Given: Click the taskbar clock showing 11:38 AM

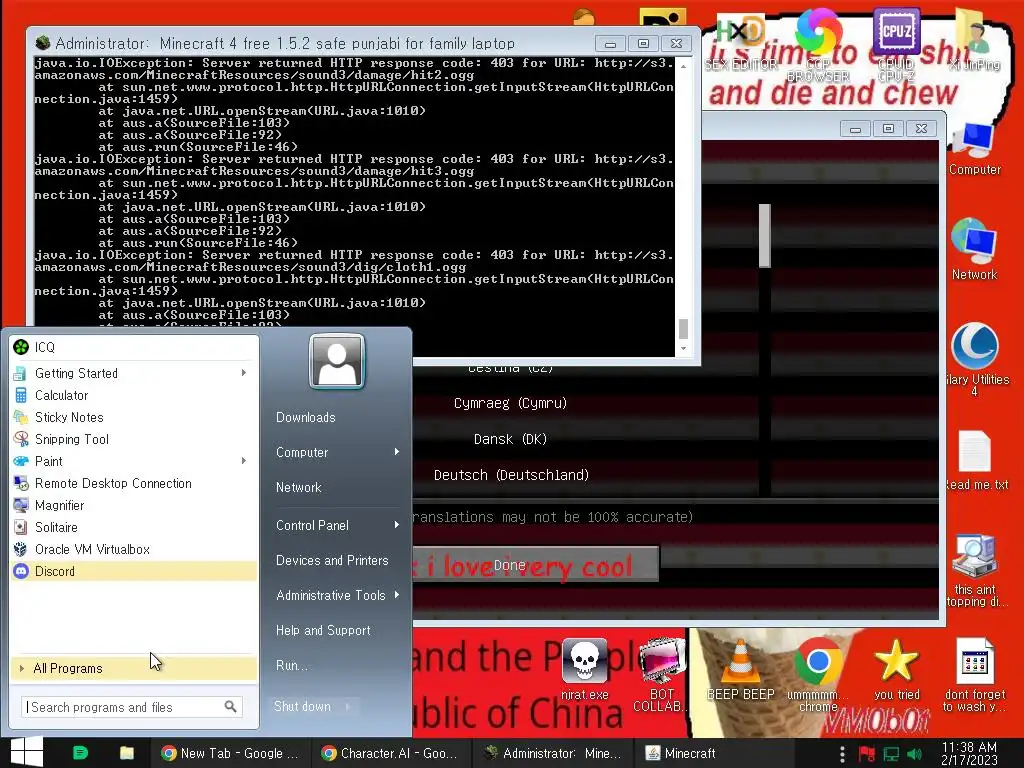Looking at the screenshot, I should pos(969,754).
